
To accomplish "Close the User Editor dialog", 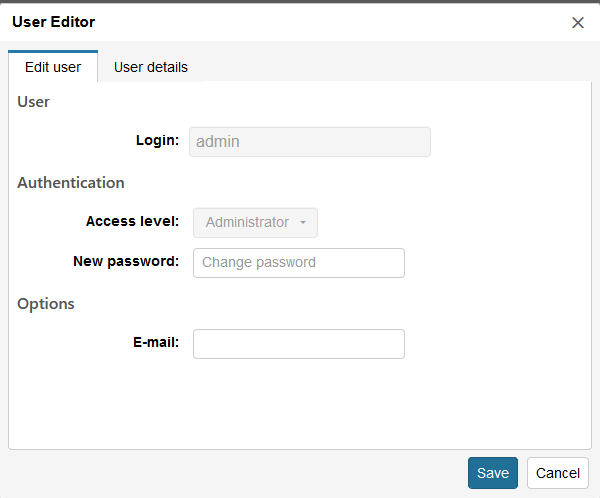I will [577, 23].
